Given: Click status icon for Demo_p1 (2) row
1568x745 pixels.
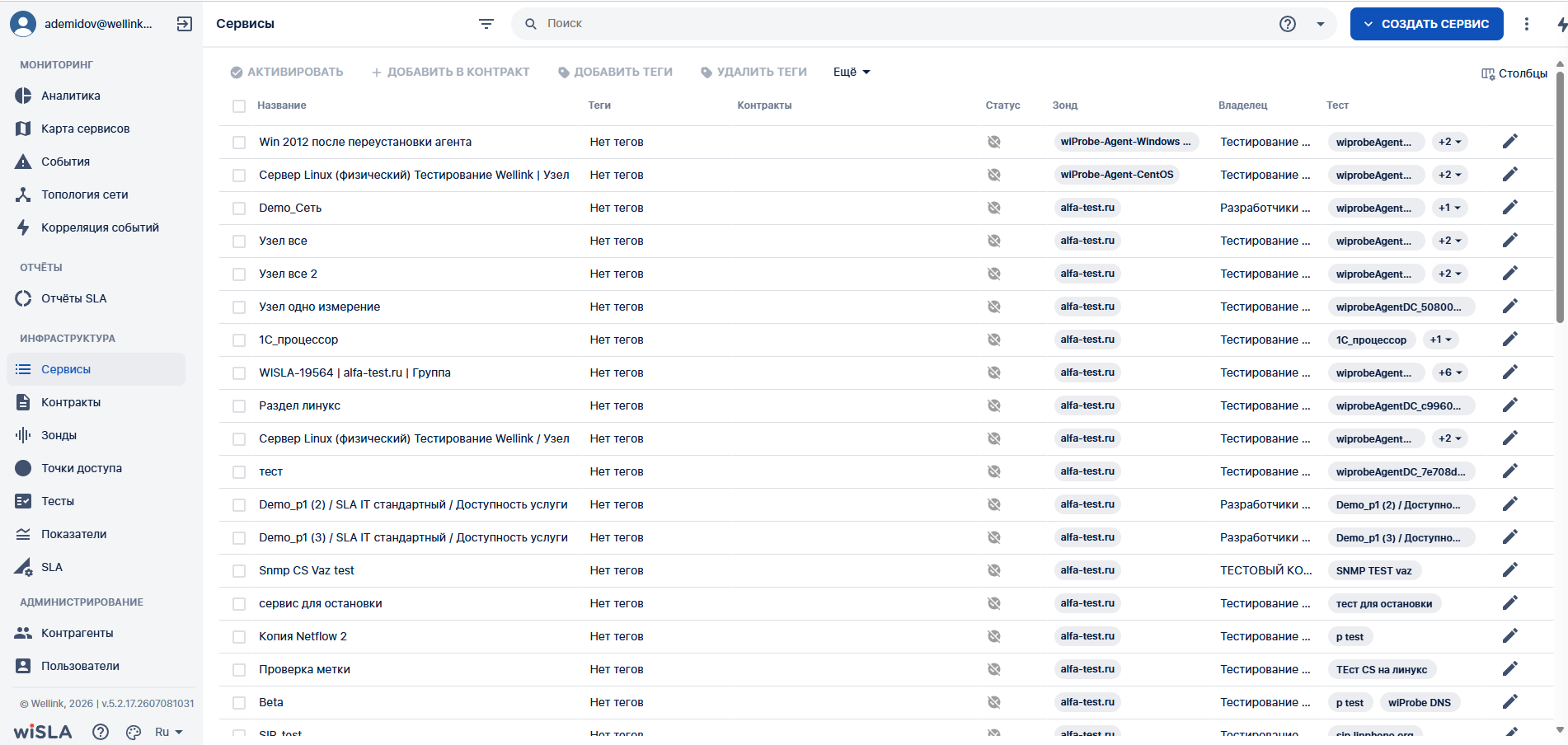Looking at the screenshot, I should tap(994, 504).
